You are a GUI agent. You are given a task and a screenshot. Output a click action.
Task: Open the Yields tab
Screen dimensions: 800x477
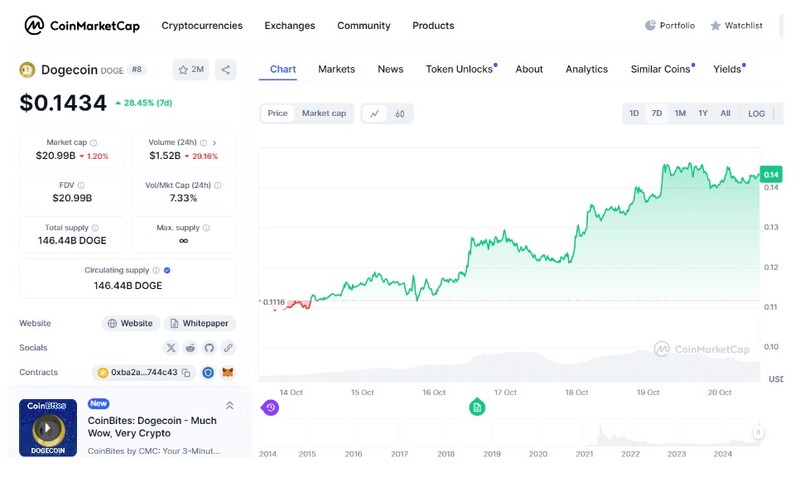click(x=729, y=69)
